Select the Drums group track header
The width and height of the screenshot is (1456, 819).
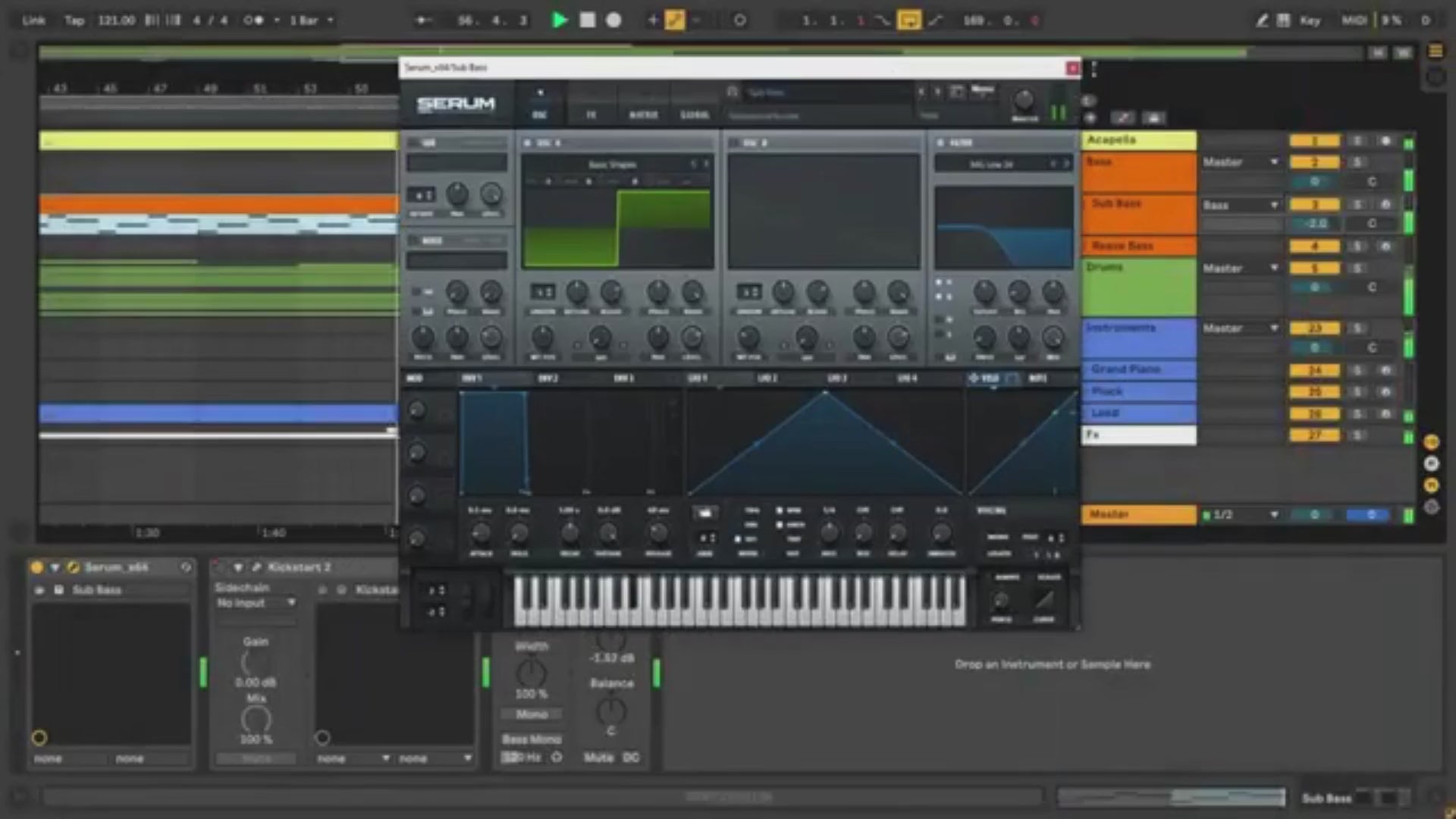click(1139, 287)
